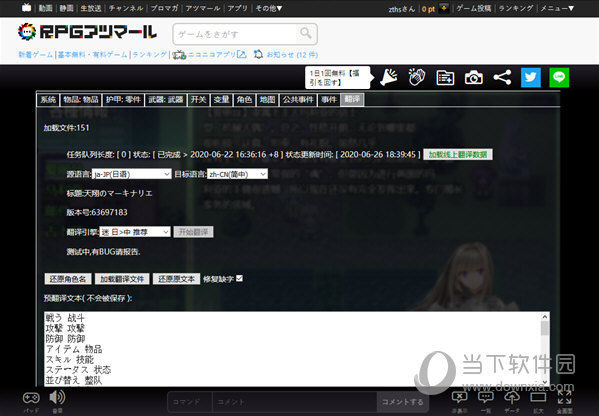Click the 还原角色名 button
Viewport: 599px width, 416px height.
(68, 278)
